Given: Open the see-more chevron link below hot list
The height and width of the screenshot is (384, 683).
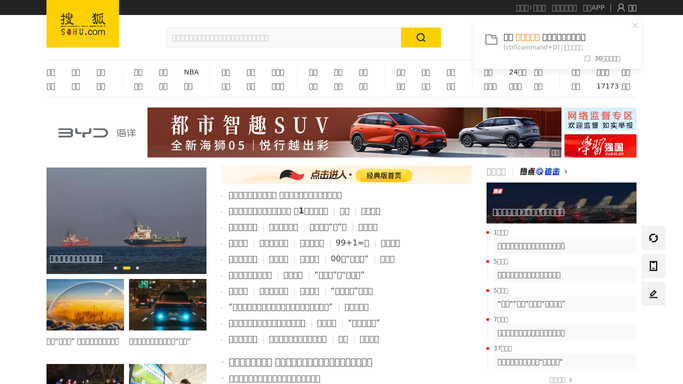Looking at the screenshot, I should click(x=561, y=380).
